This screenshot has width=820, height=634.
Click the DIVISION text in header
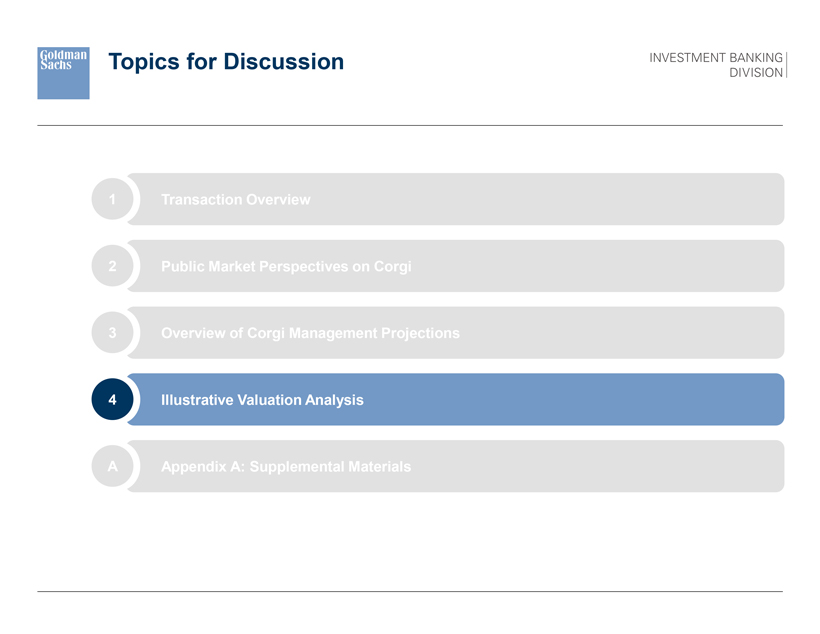point(757,73)
